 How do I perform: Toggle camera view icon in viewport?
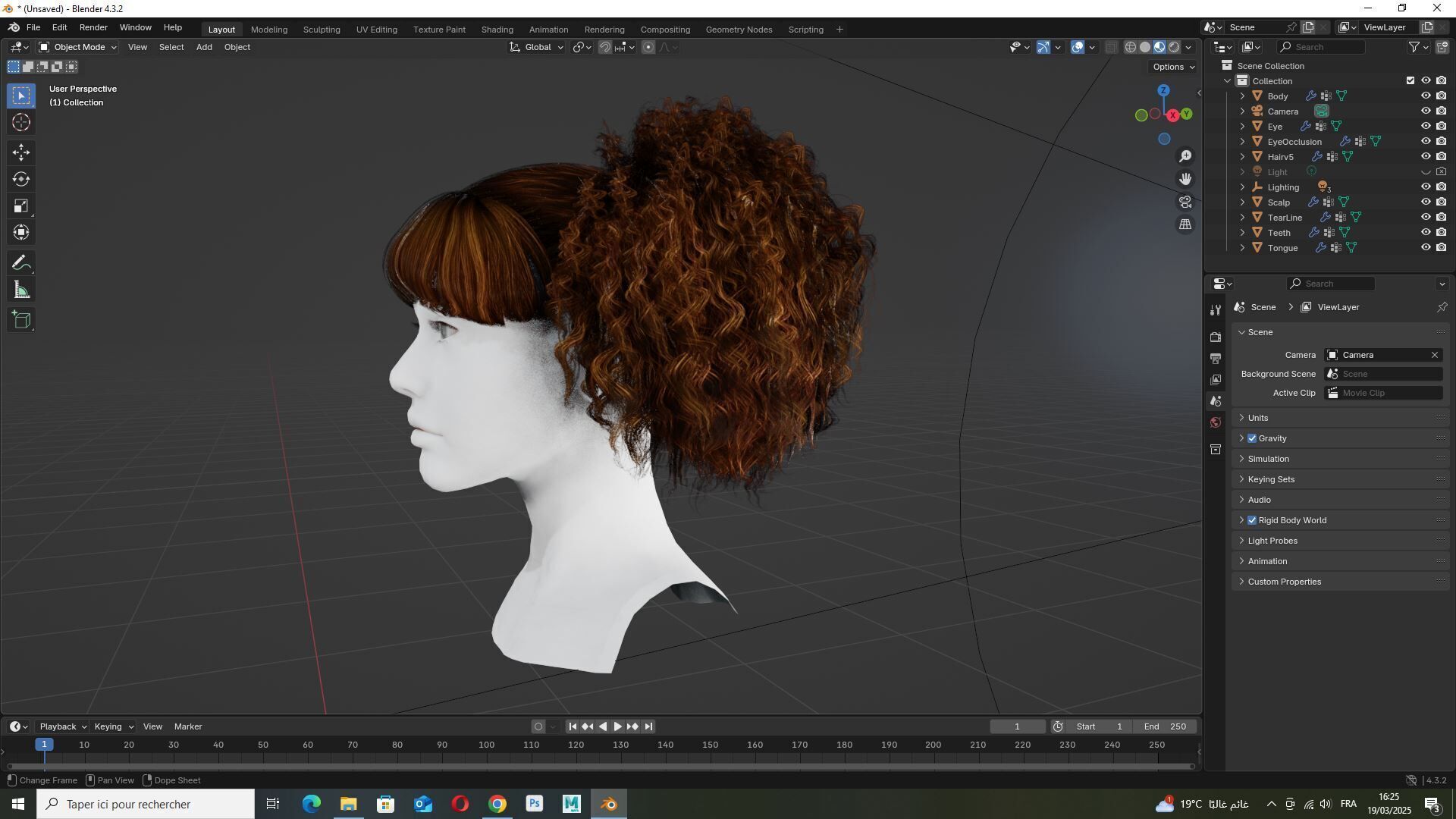[1185, 202]
